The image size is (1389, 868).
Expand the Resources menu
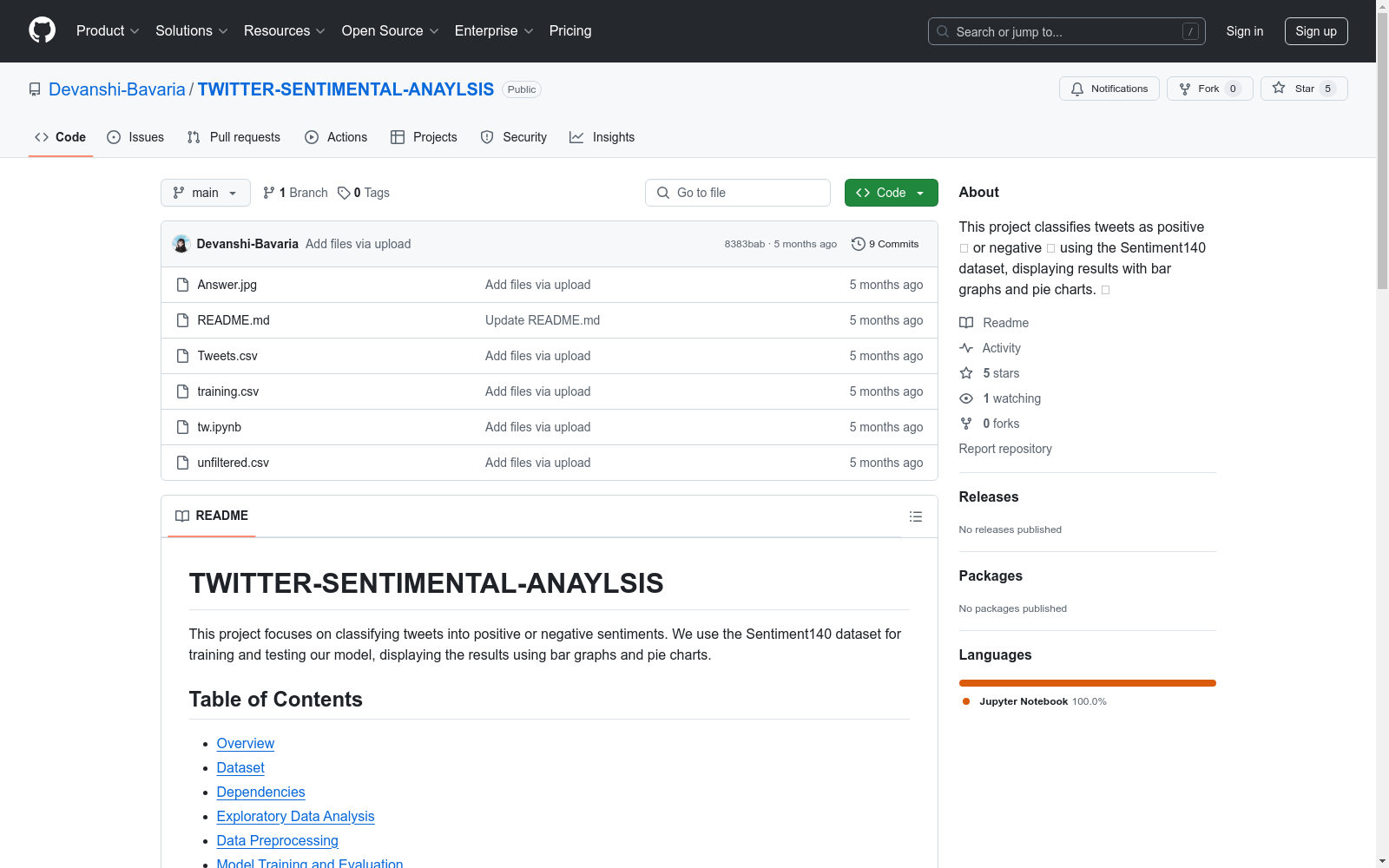285,30
